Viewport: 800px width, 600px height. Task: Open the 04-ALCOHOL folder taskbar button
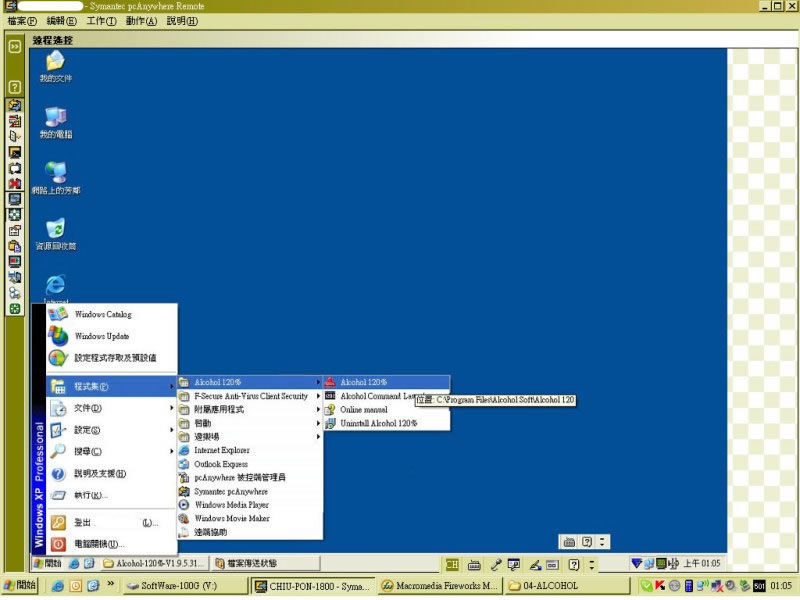click(x=567, y=586)
